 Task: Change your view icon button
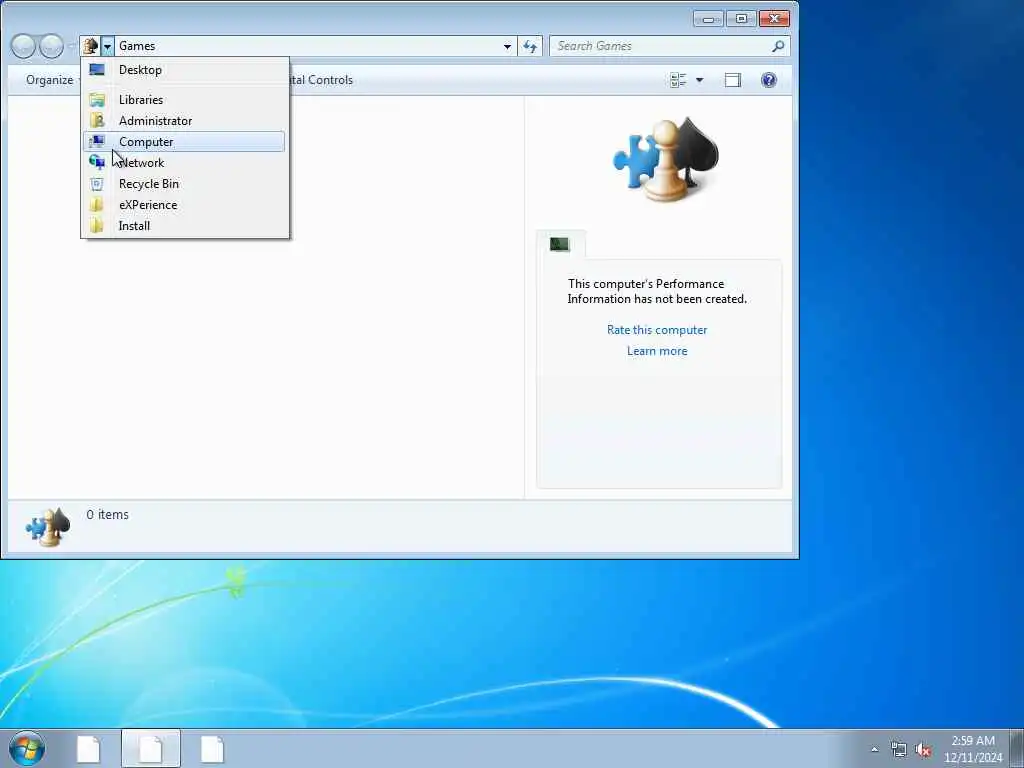click(x=678, y=80)
